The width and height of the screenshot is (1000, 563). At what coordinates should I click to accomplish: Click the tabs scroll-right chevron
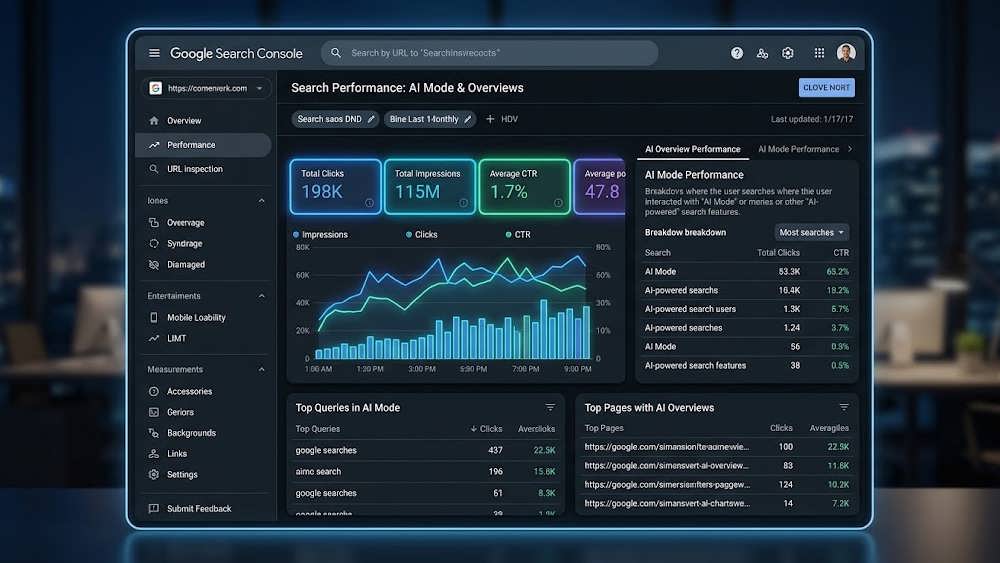click(849, 149)
